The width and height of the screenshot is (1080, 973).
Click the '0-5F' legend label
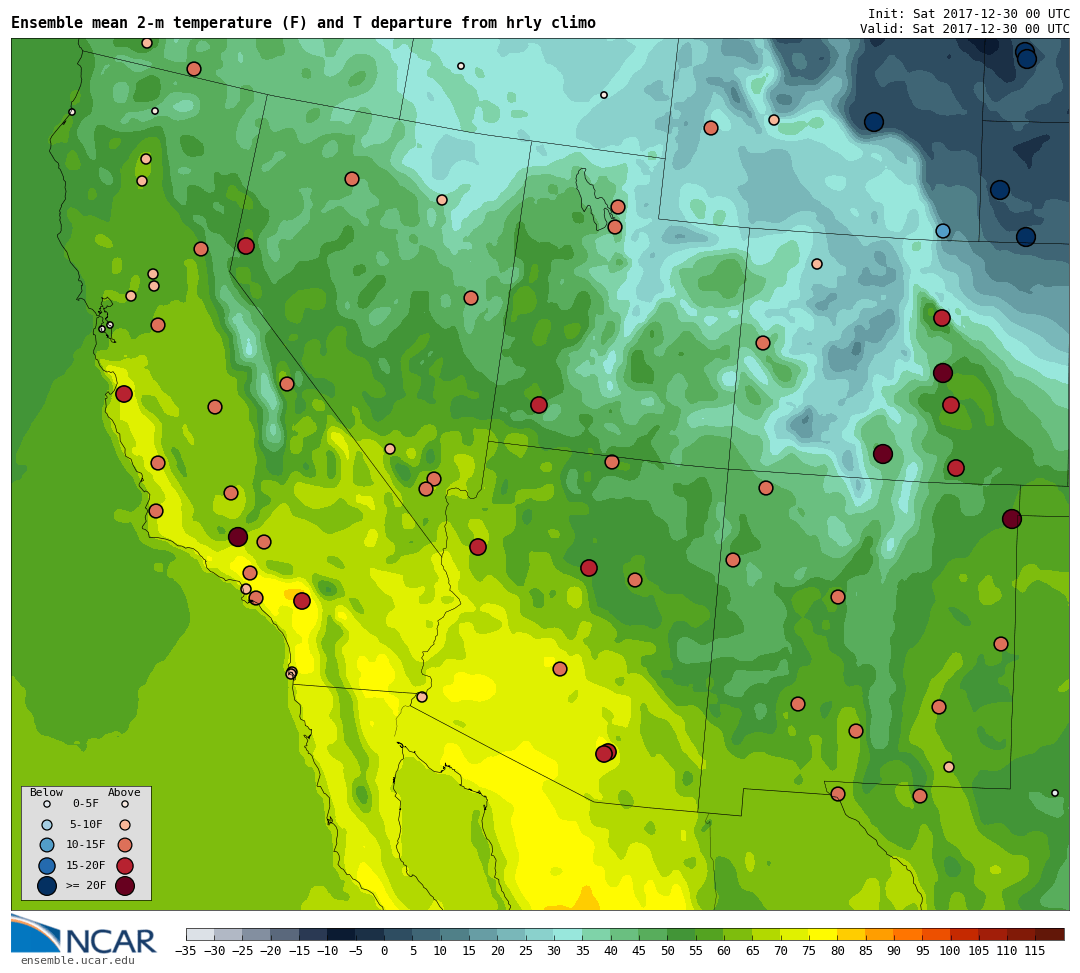point(86,804)
